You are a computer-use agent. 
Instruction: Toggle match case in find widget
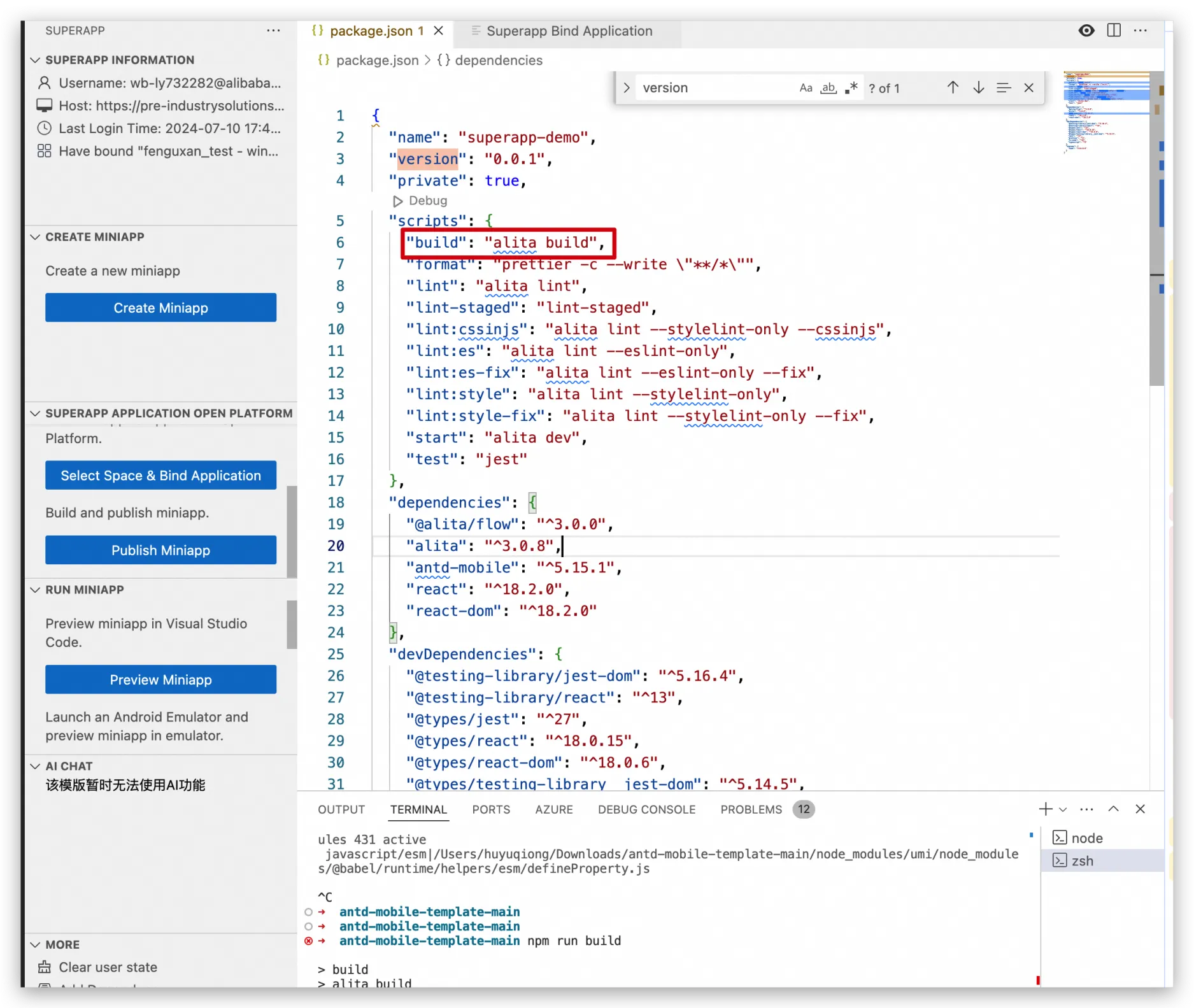click(806, 88)
